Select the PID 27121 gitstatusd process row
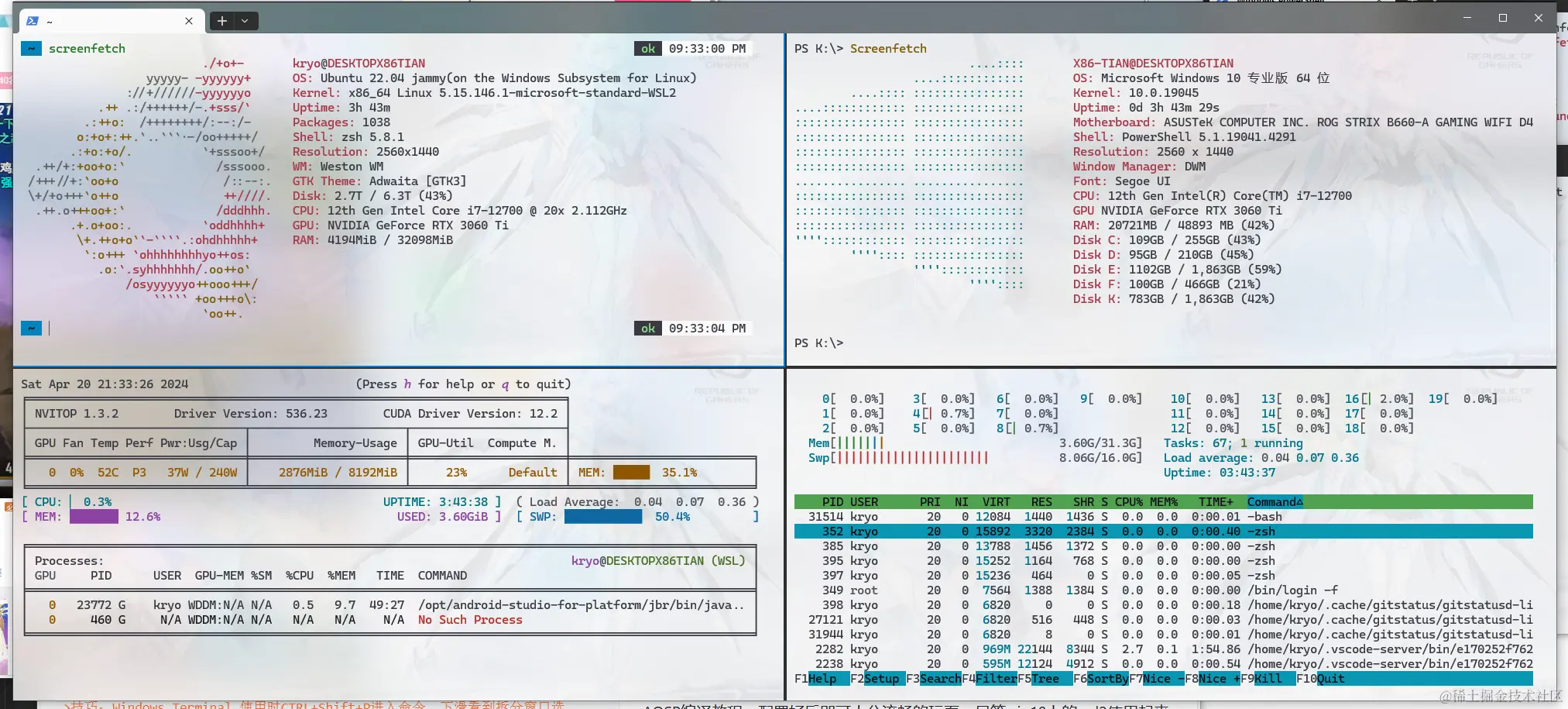The image size is (1568, 709). click(x=1163, y=620)
